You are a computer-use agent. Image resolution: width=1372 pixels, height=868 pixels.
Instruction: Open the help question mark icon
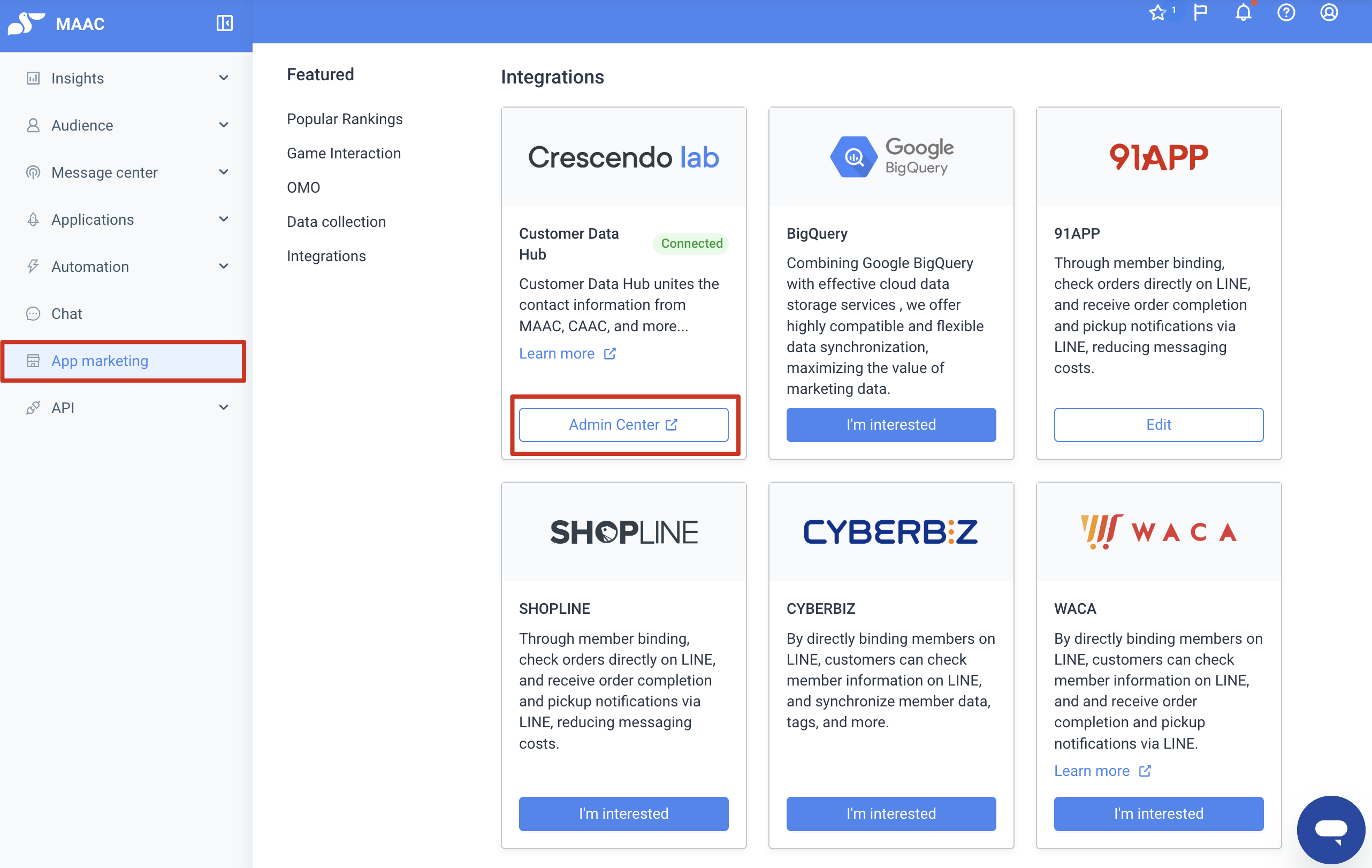pyautogui.click(x=1286, y=12)
